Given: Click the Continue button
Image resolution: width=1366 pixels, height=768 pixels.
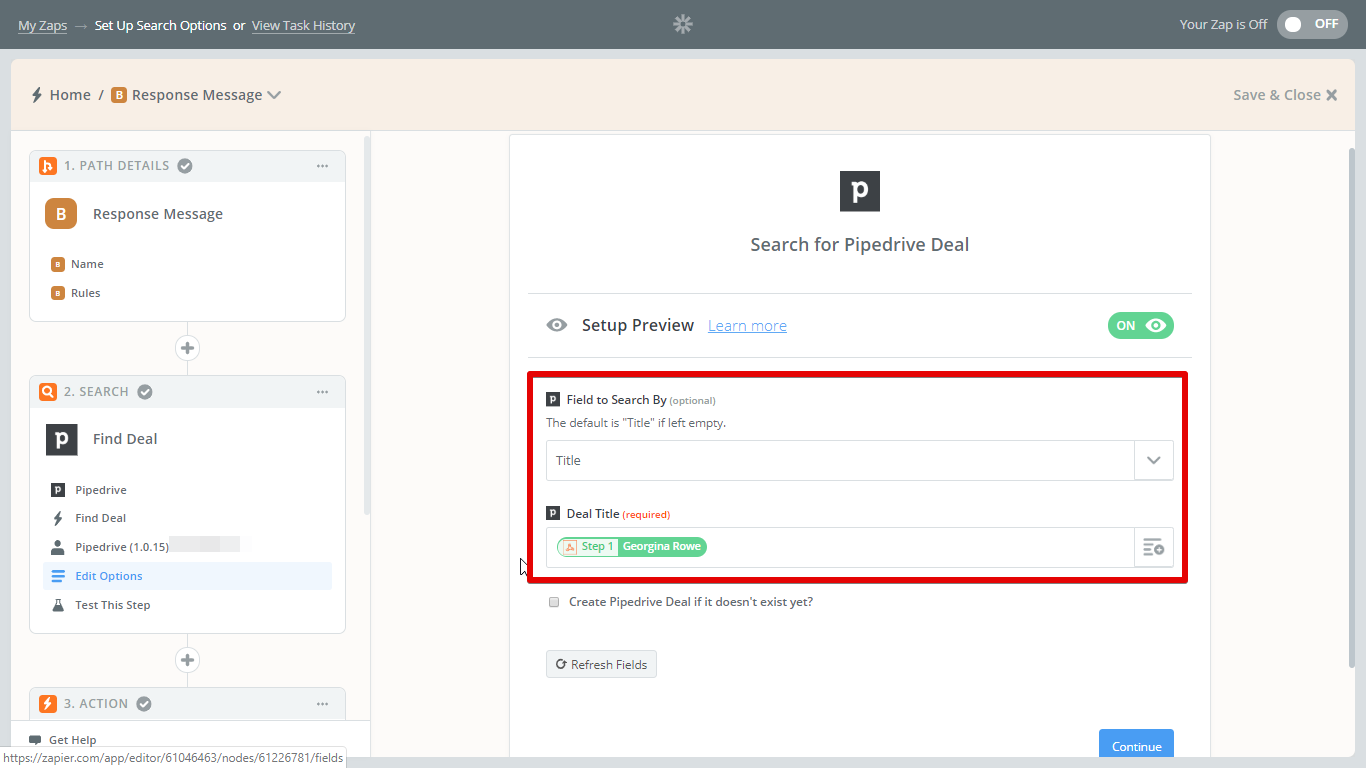Looking at the screenshot, I should [x=1136, y=745].
